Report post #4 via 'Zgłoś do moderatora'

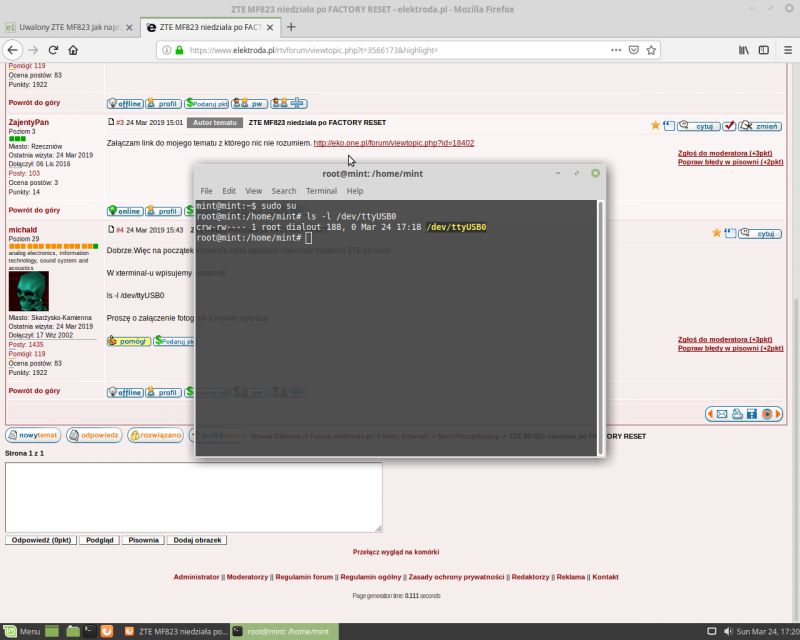pyautogui.click(x=725, y=339)
